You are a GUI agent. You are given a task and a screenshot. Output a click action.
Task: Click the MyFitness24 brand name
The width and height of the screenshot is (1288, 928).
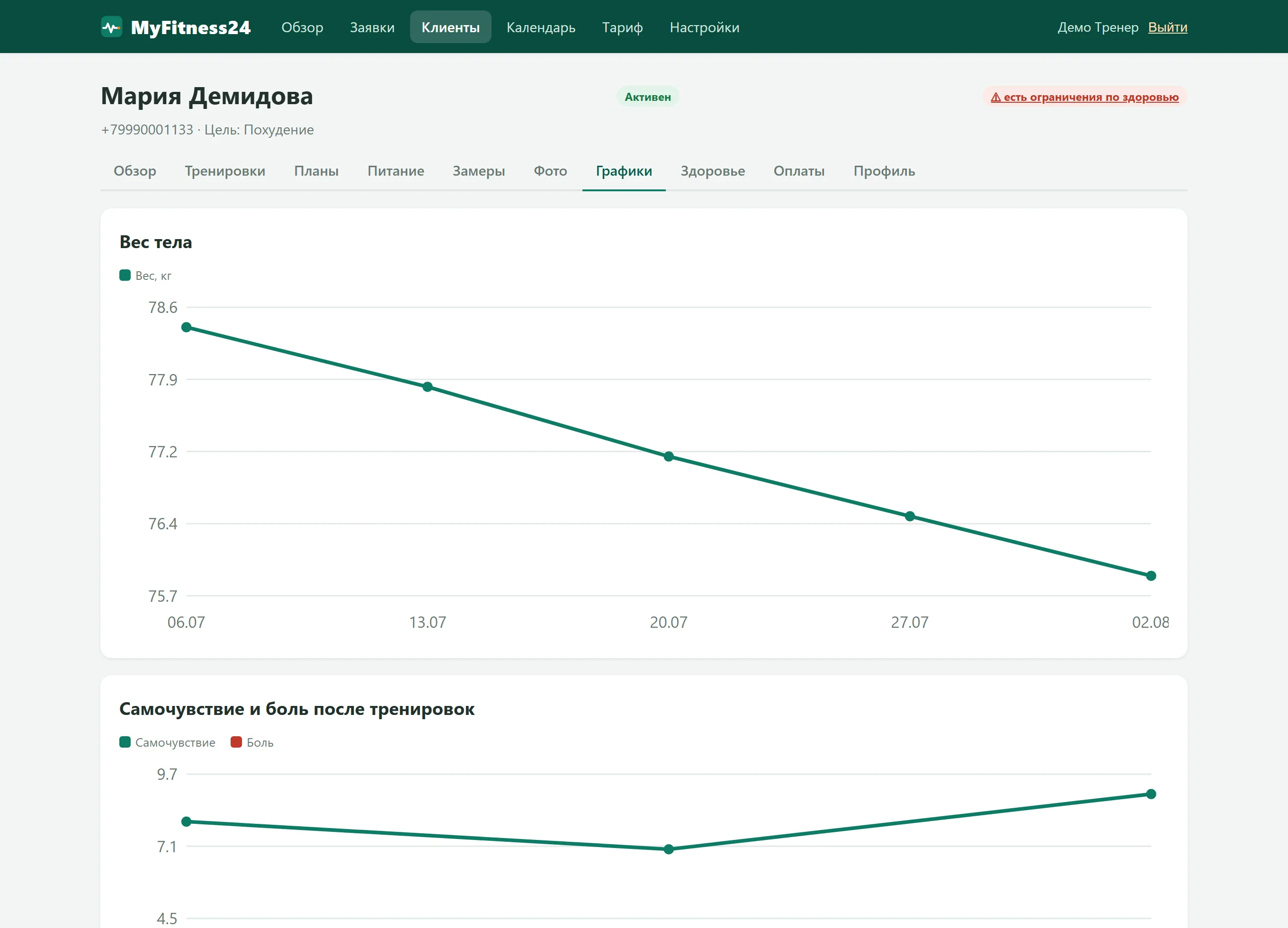pyautogui.click(x=191, y=27)
